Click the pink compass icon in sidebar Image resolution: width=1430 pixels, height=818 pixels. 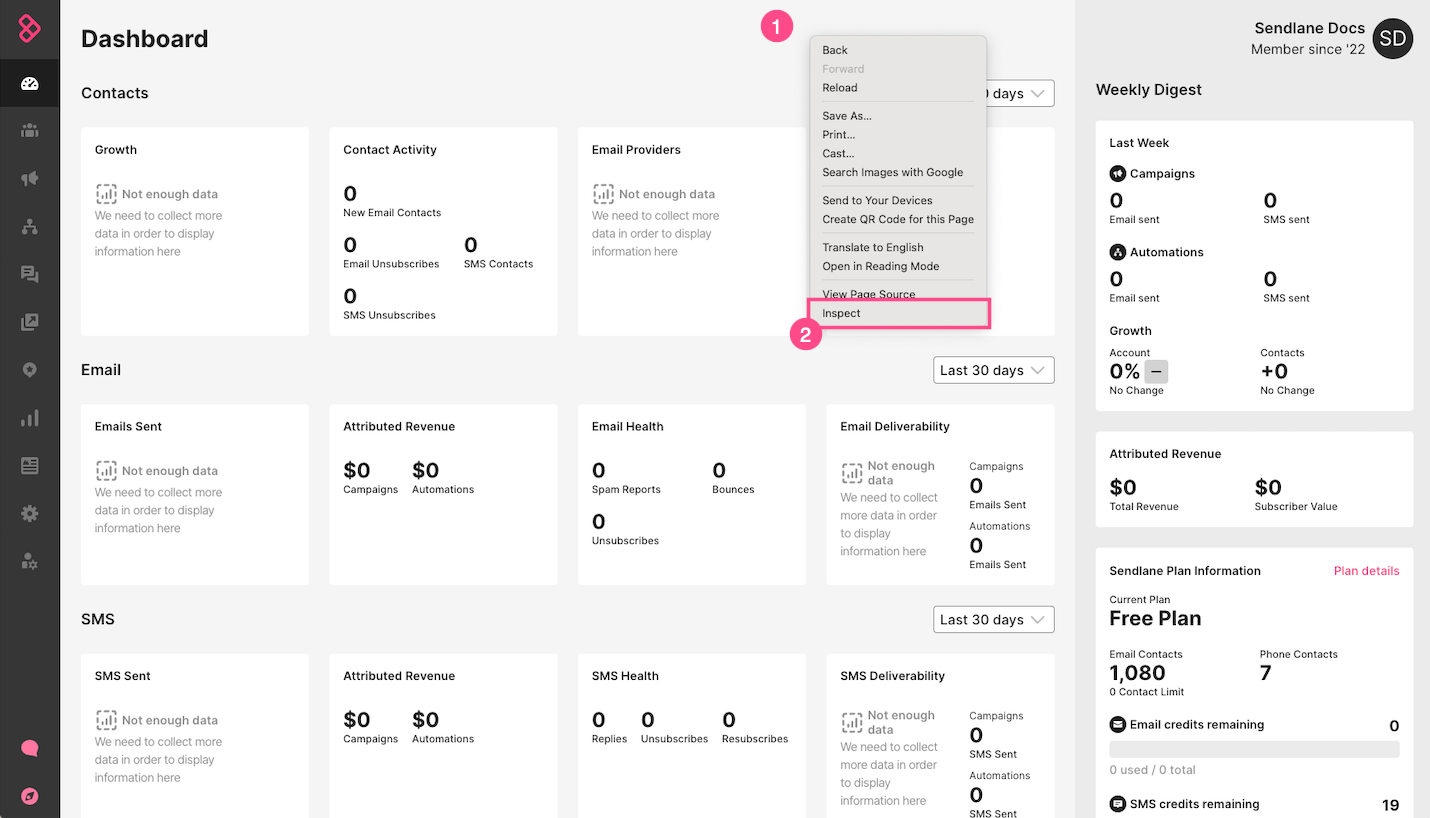[30, 796]
